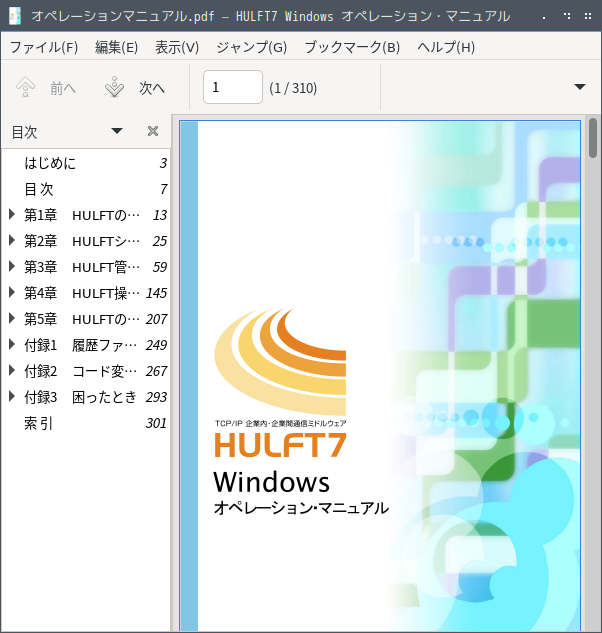Open the 表示(V) menu
The image size is (602, 633).
tap(177, 47)
